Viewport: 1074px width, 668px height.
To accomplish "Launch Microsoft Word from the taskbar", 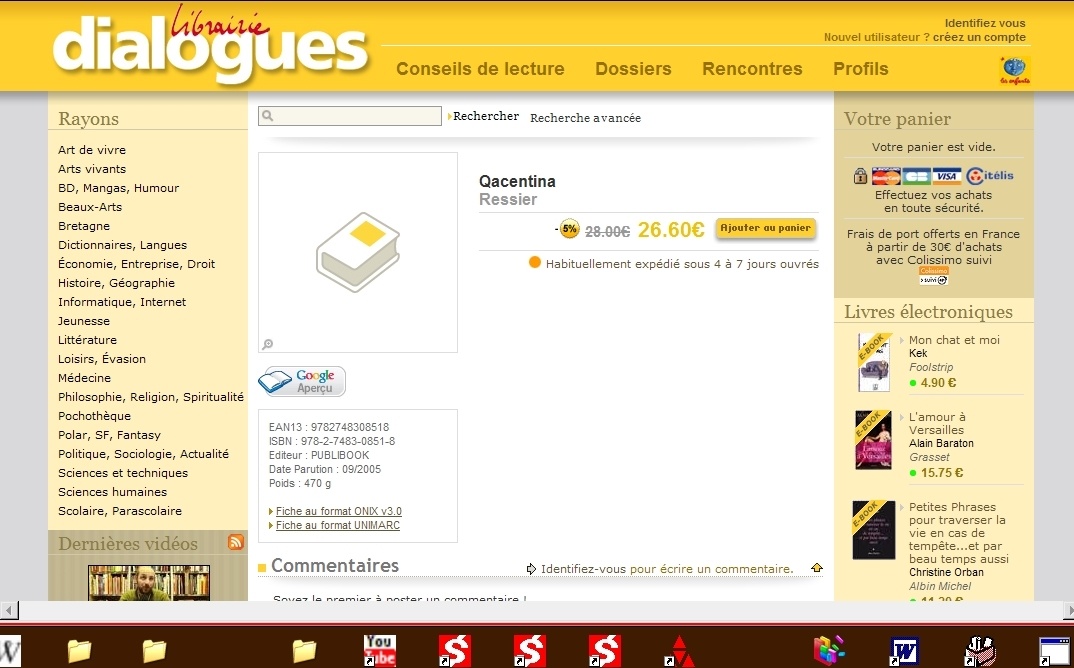I will click(904, 650).
